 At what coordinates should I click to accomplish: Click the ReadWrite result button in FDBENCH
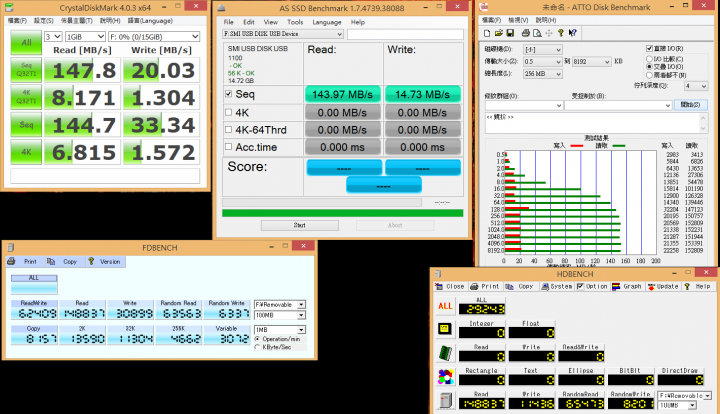coord(34,309)
